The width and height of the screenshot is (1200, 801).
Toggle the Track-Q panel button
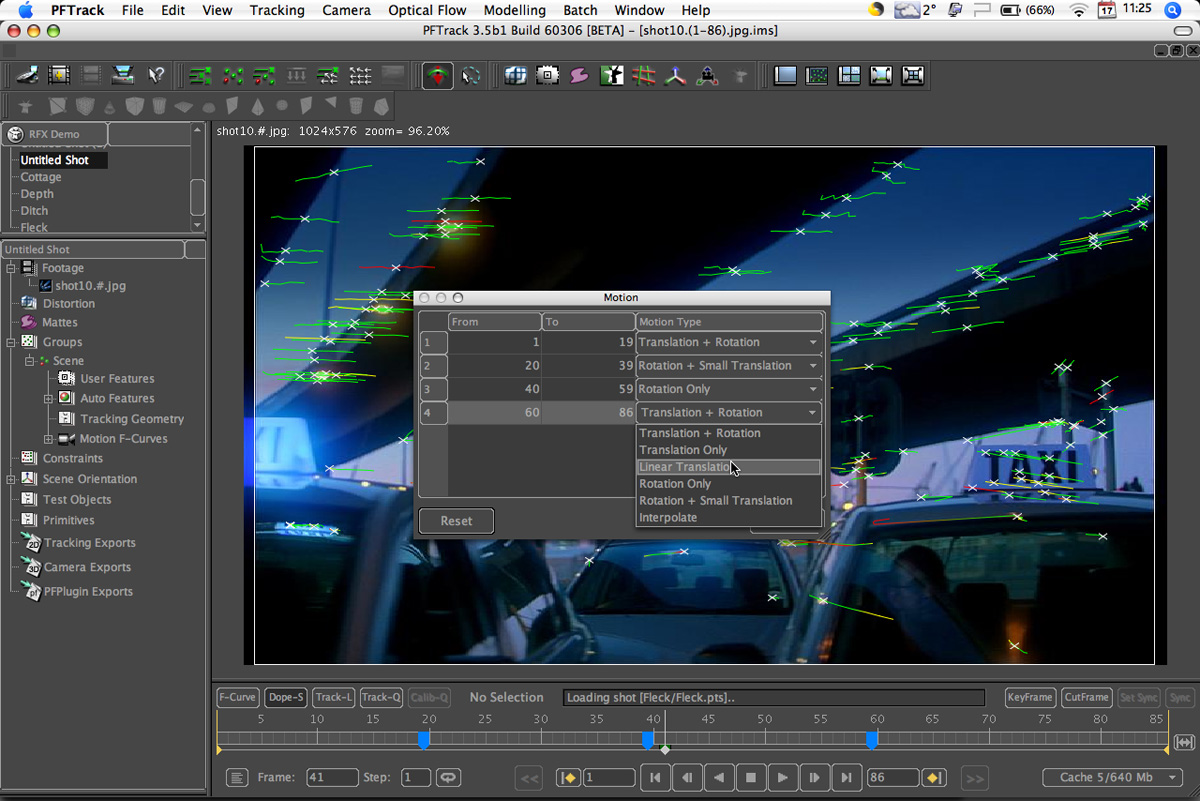point(381,697)
